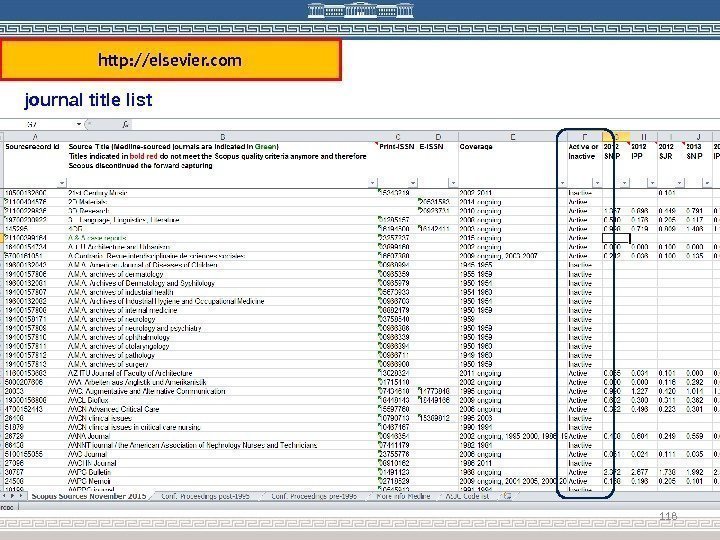Click the sheet tab scroll arrows

[x=13, y=496]
